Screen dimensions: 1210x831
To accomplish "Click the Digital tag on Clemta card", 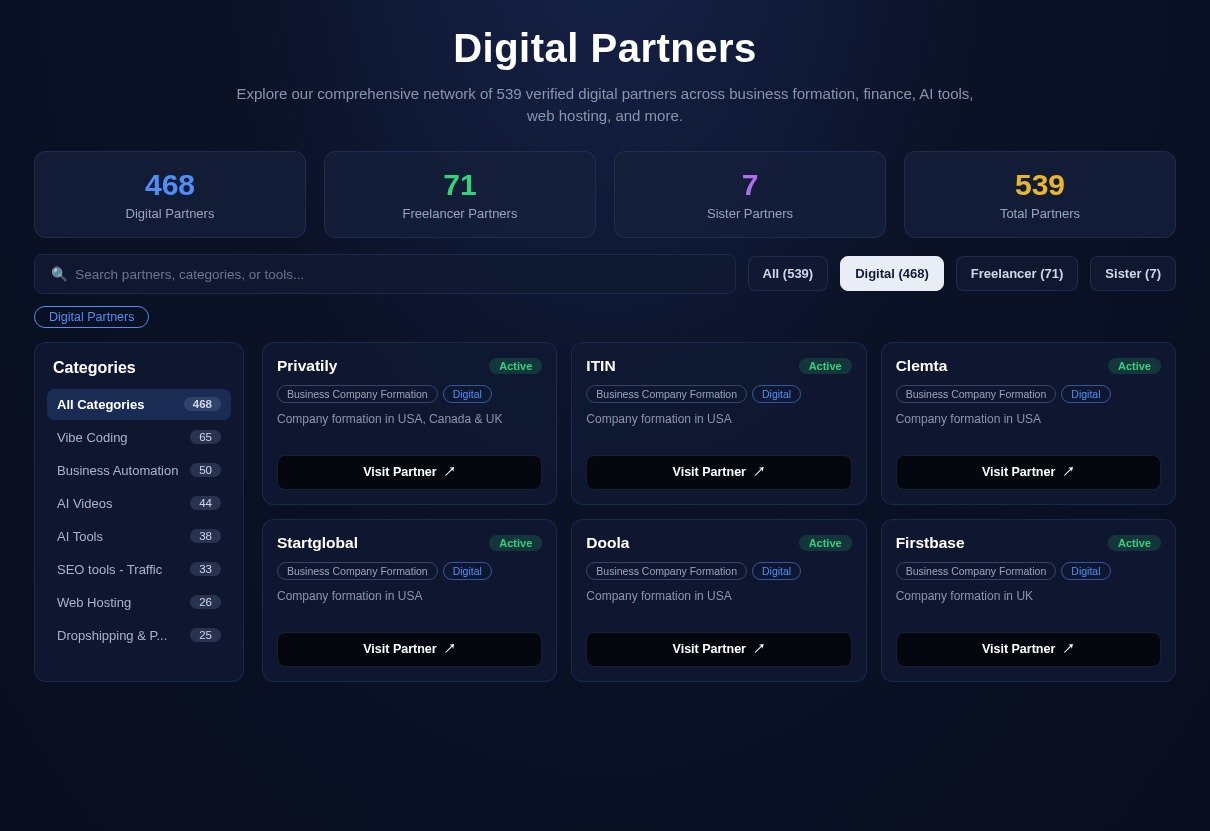I will [x=1086, y=394].
